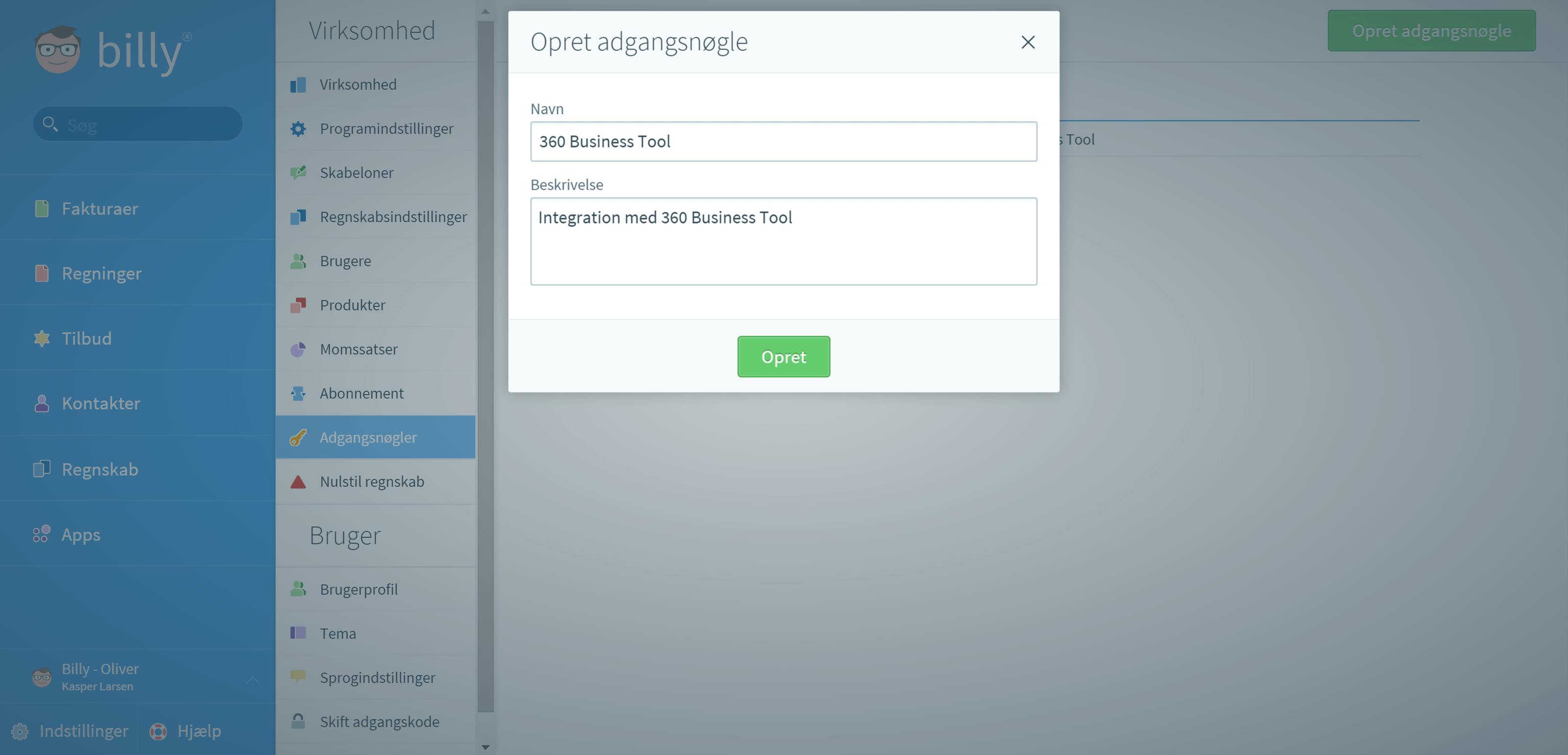The height and width of the screenshot is (755, 1568).
Task: Click the Regnskabsindstillinger icon
Action: coord(298,217)
